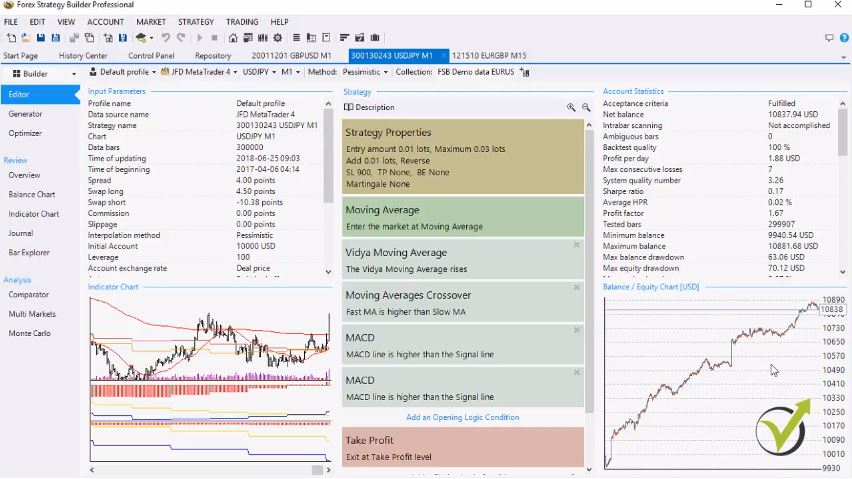This screenshot has height=479, width=852.
Task: Open the Balance Chart review
Action: [x=32, y=194]
